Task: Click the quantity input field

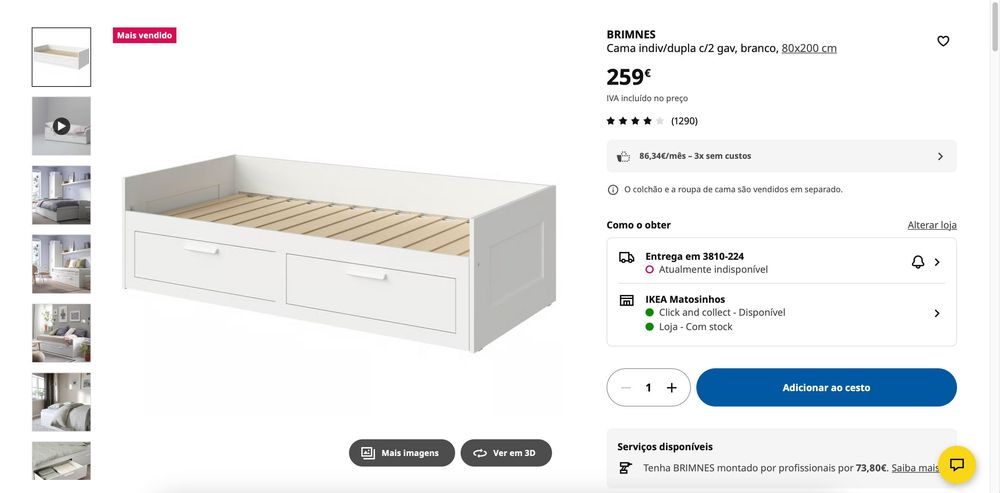Action: [648, 388]
